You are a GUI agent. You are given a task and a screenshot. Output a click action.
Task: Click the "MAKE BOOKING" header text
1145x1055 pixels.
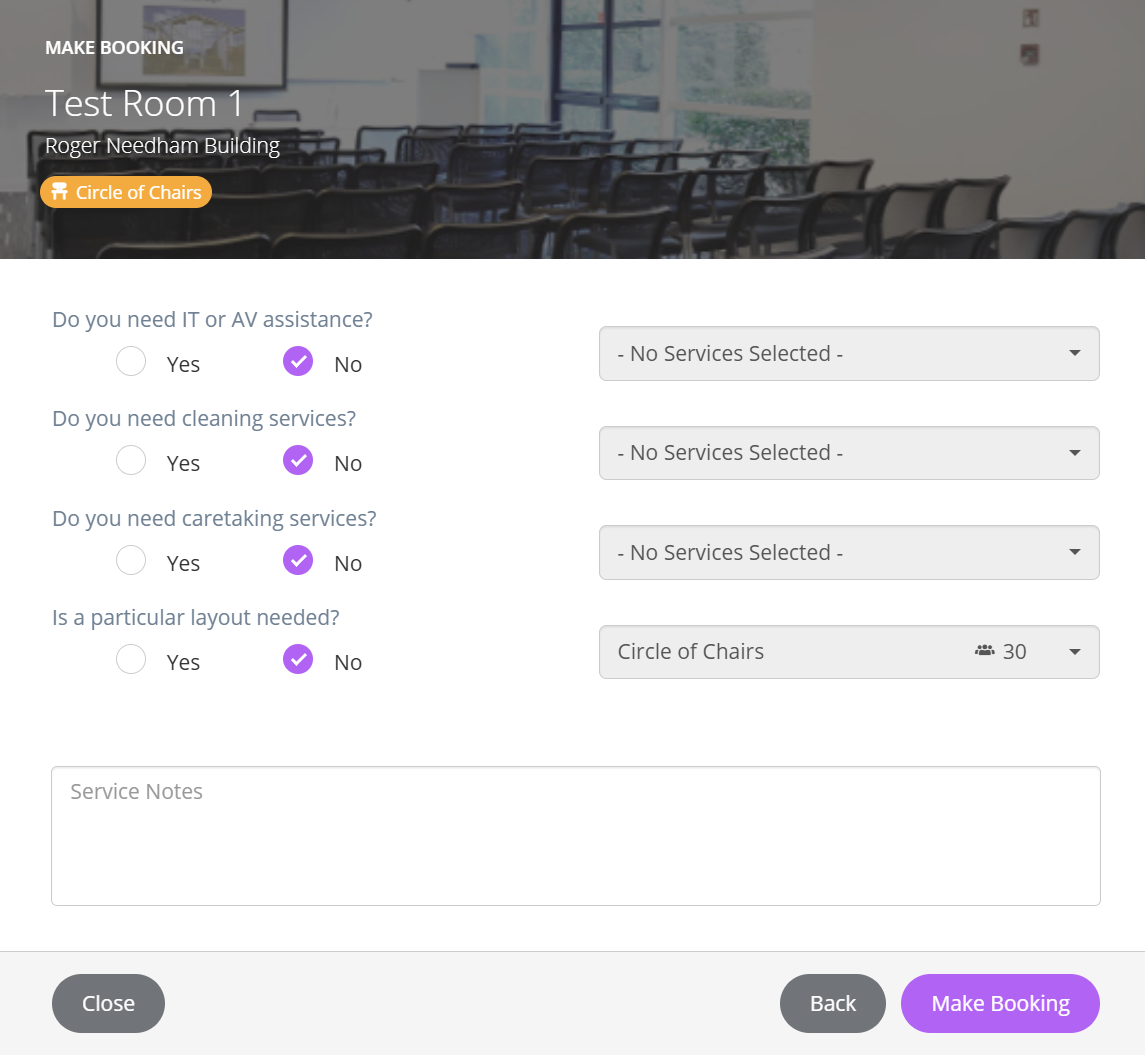pos(115,47)
